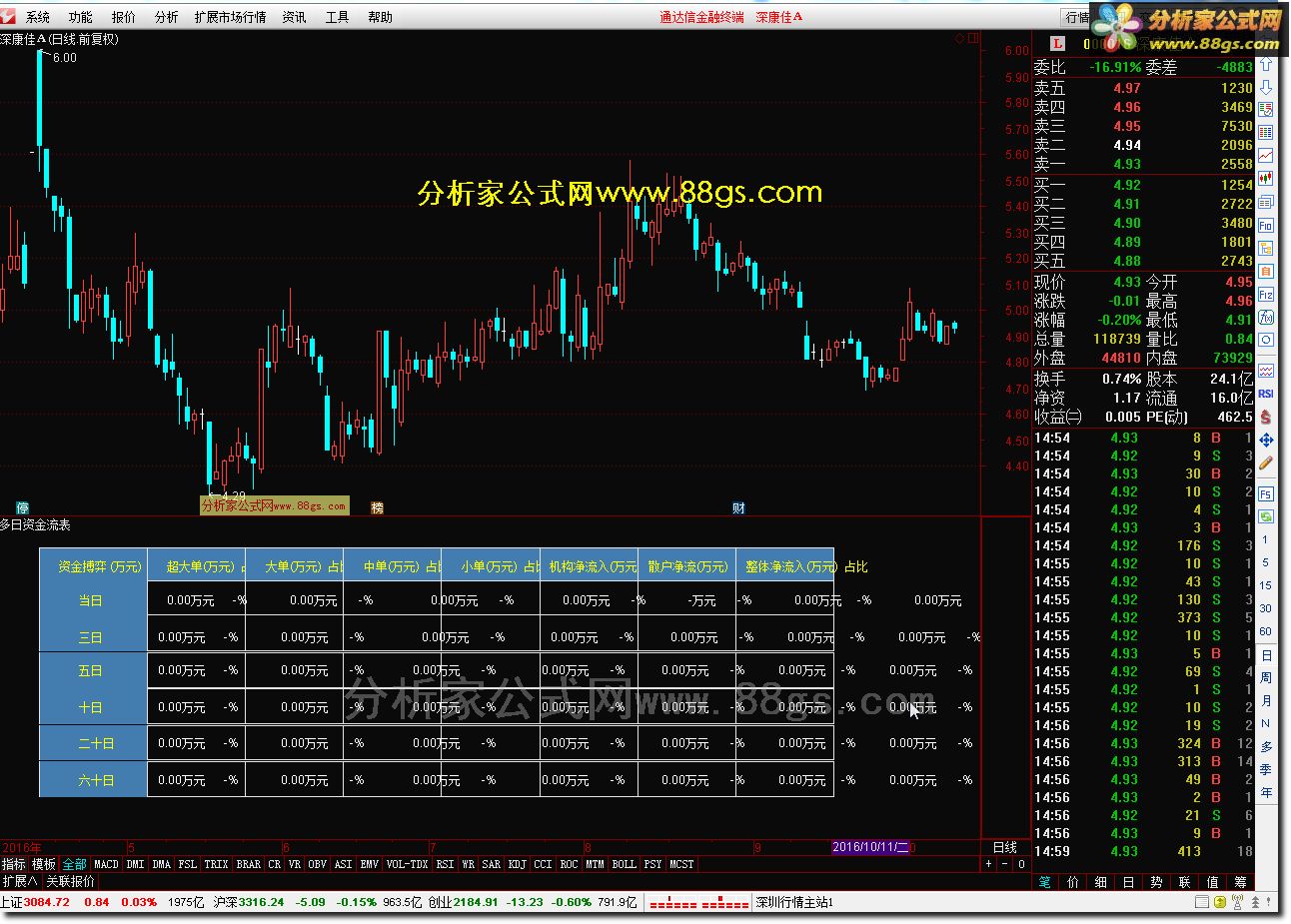Viewport: 1291px width, 924px height.
Task: Open the 资讯 menu
Action: pyautogui.click(x=295, y=17)
